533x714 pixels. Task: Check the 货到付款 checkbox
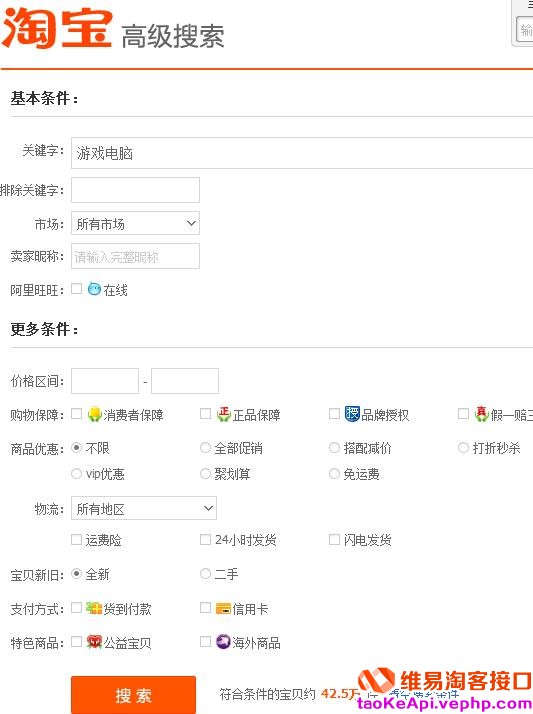click(x=76, y=608)
